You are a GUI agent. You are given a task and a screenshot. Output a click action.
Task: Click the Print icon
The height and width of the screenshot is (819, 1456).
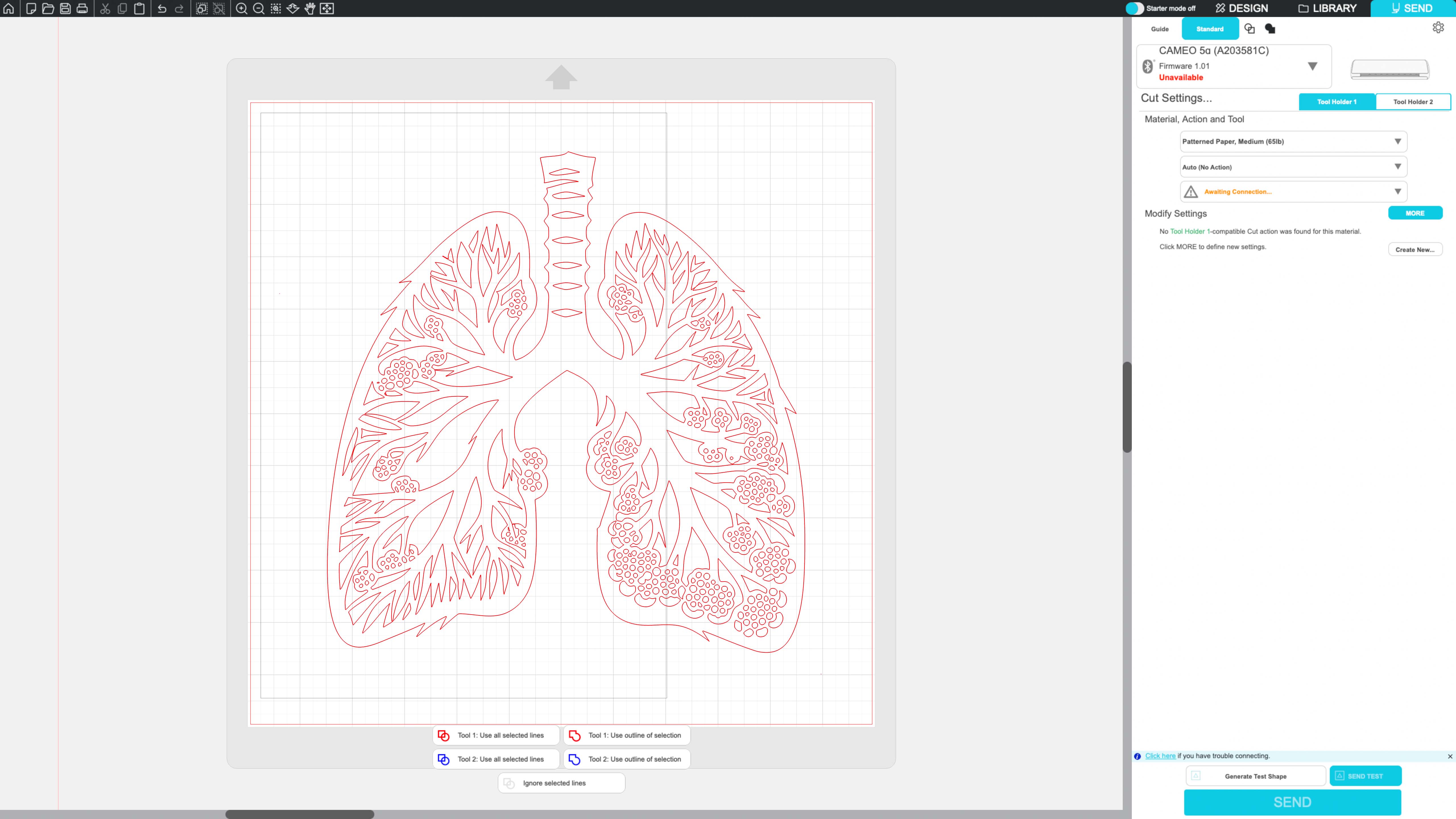point(82,9)
